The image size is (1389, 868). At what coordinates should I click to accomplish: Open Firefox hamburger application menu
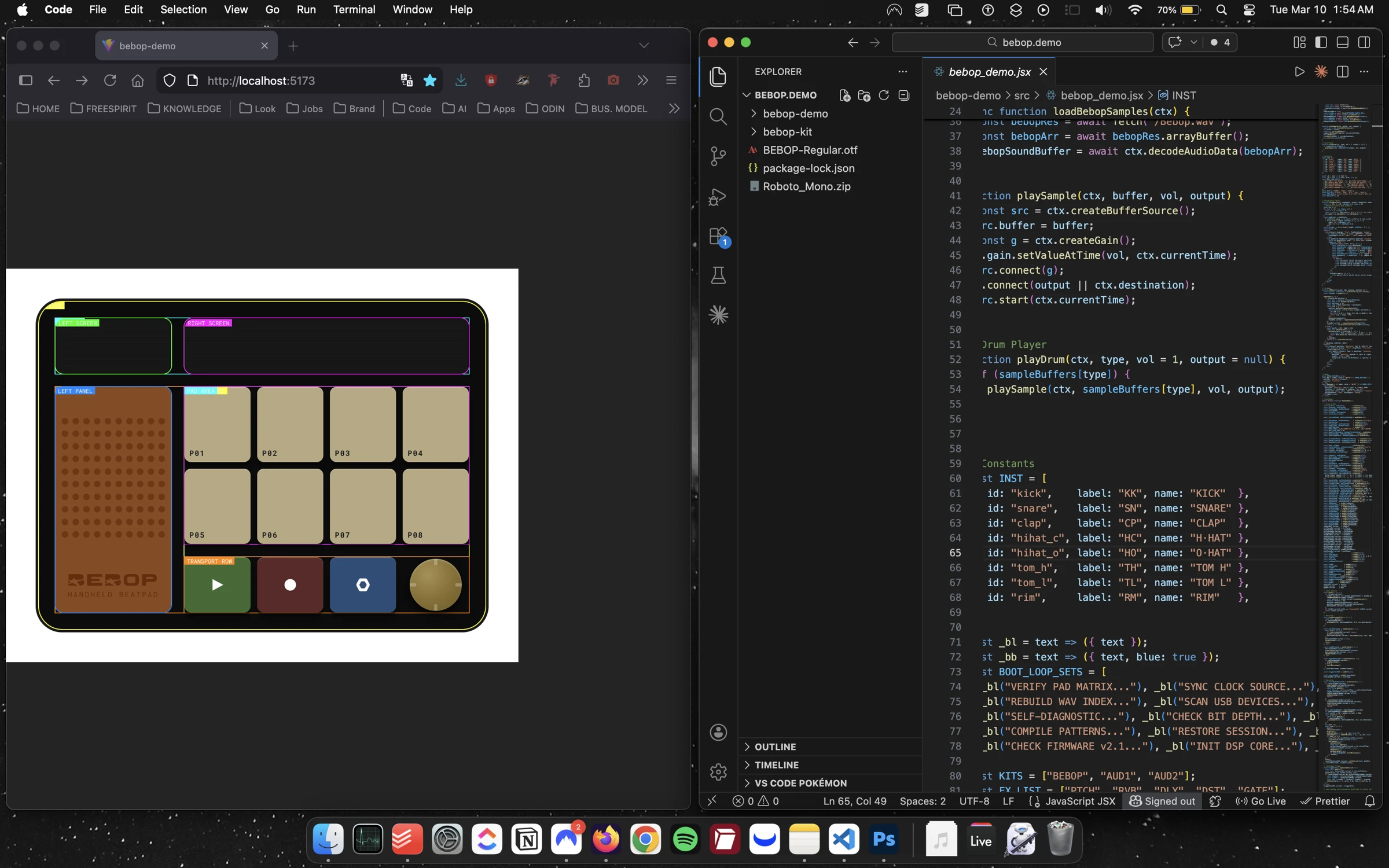671,80
